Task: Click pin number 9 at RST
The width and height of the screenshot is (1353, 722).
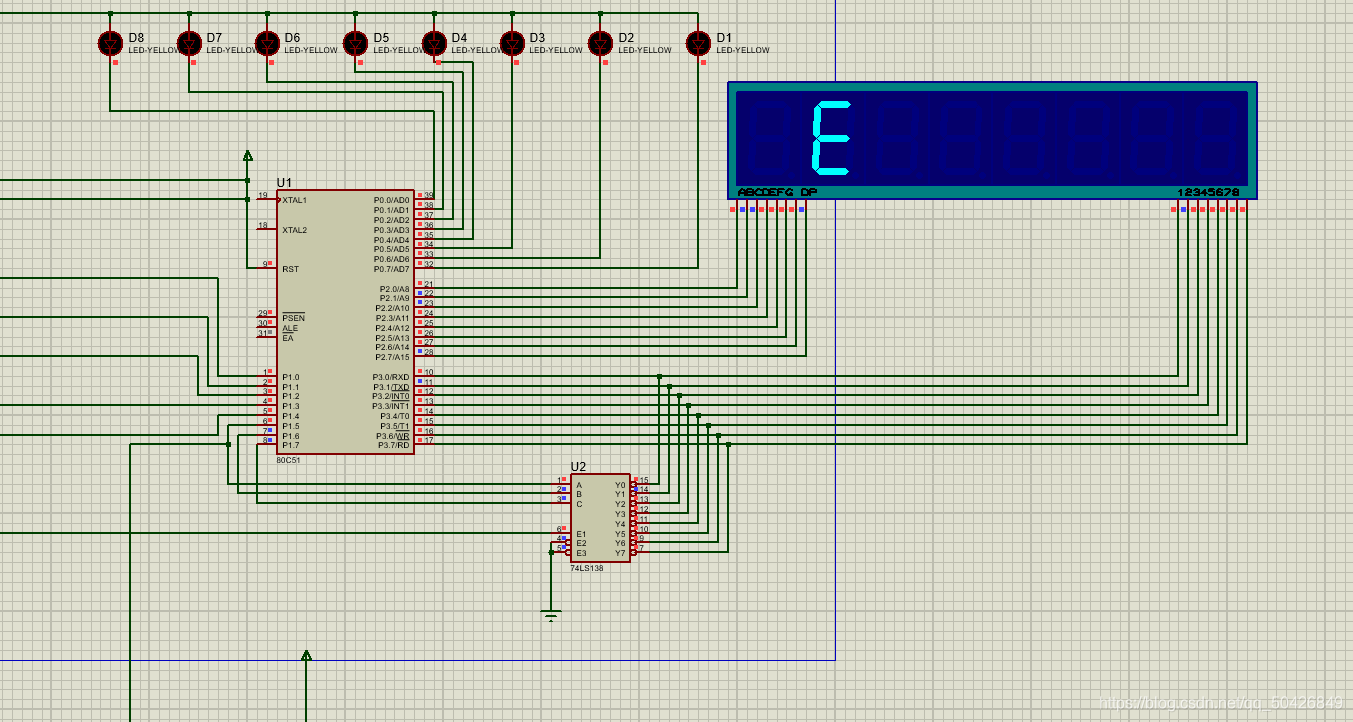Action: 265,264
